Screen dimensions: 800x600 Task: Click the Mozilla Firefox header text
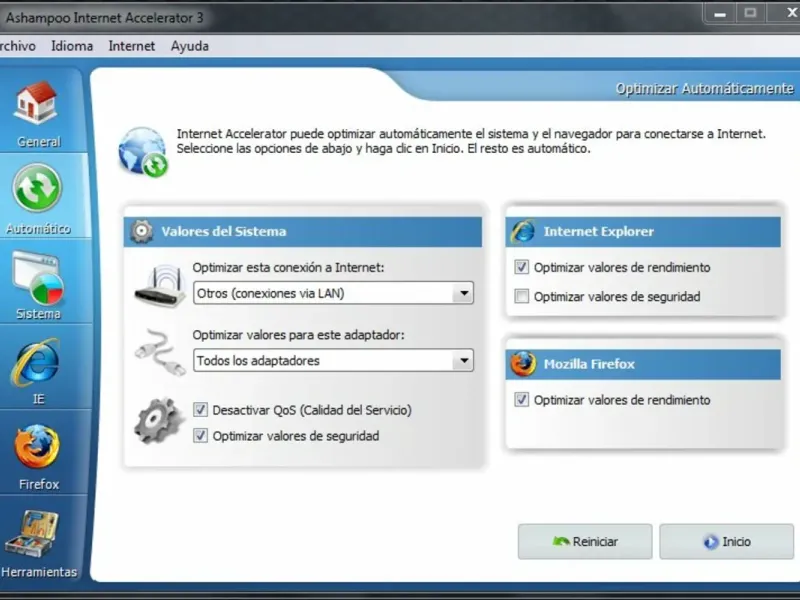point(589,364)
